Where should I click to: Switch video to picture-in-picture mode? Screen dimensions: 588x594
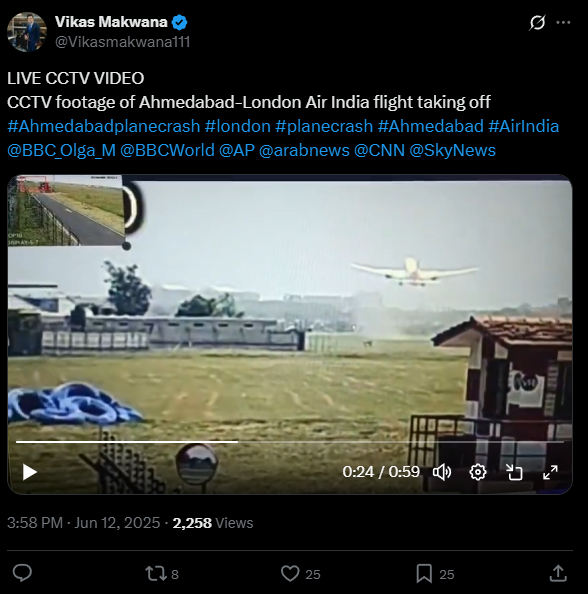tap(514, 472)
